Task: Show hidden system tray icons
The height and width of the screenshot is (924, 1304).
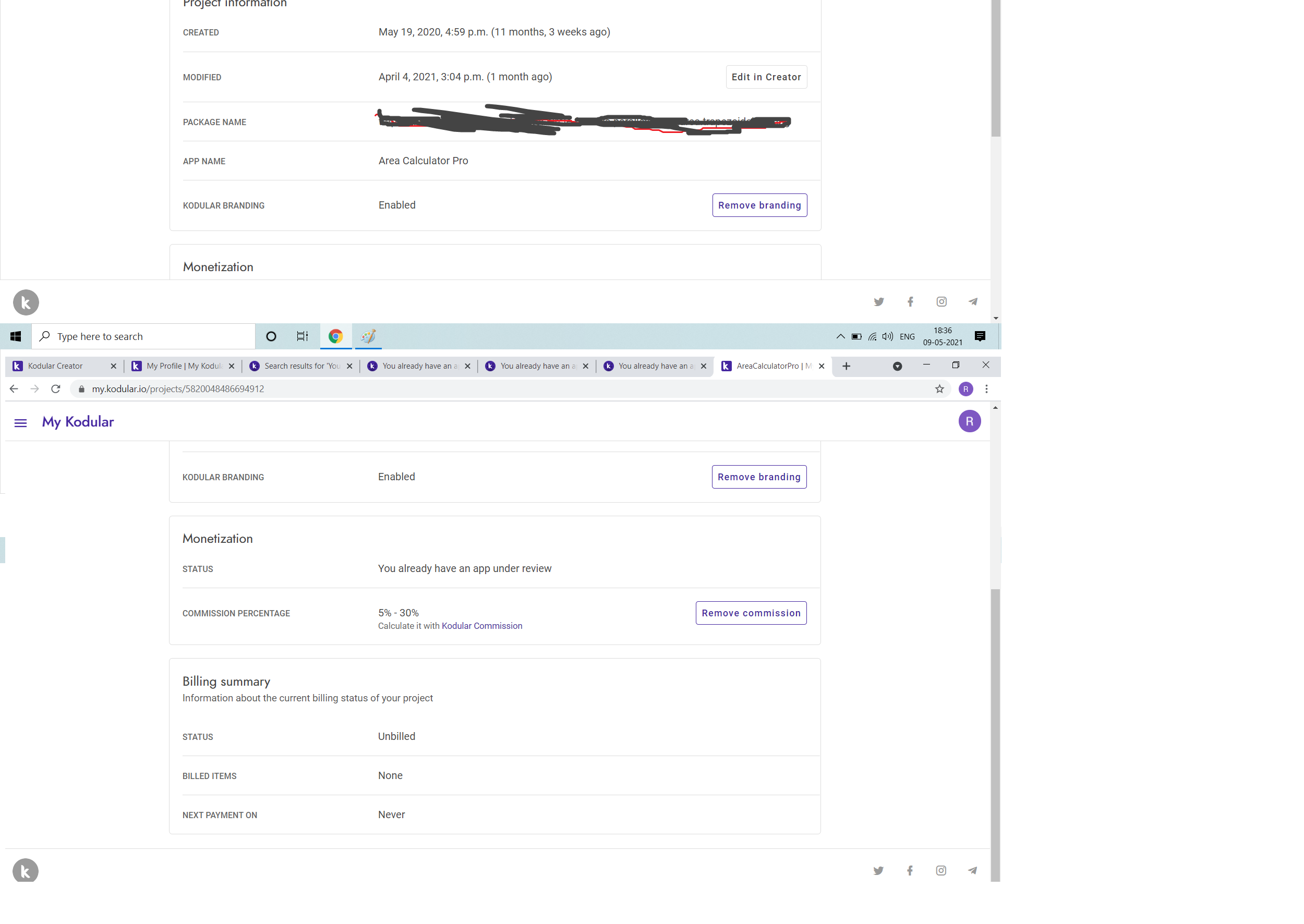Action: (x=840, y=337)
